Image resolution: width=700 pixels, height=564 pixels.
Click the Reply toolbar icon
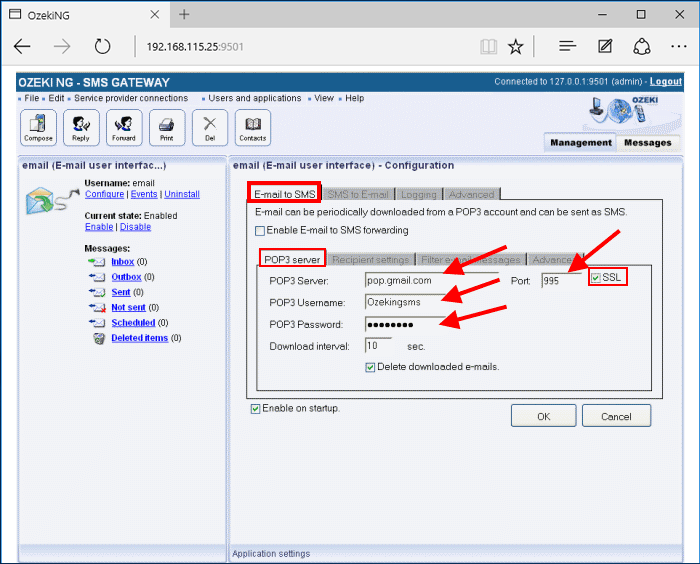tap(81, 127)
